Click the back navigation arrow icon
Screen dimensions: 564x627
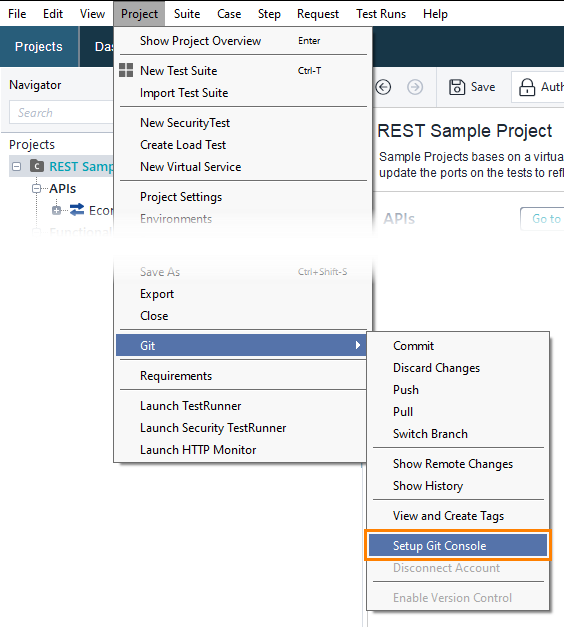383,87
